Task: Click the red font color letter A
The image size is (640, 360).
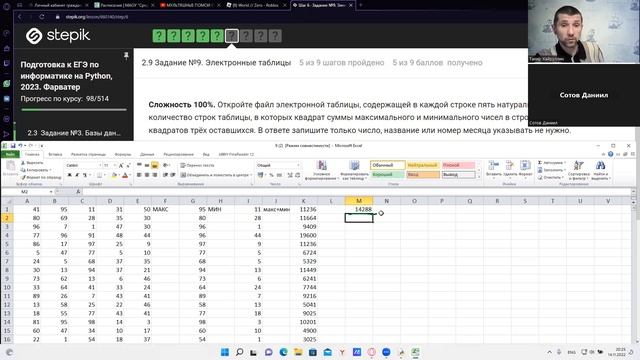Action: 125,175
